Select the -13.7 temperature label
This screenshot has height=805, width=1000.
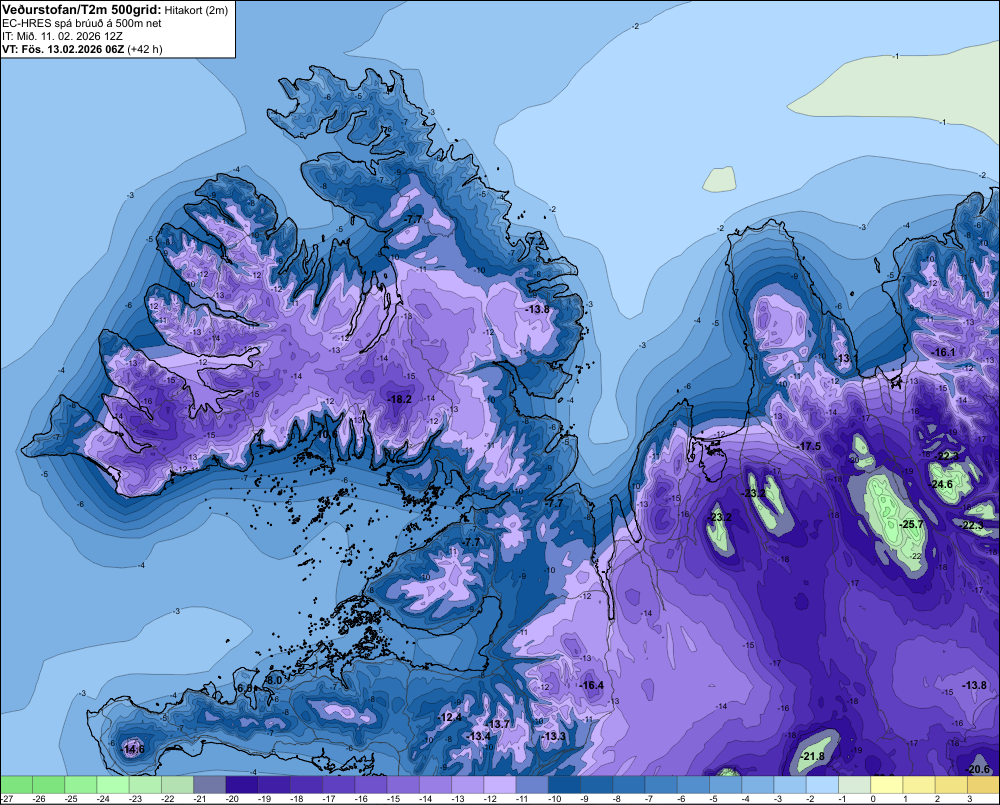click(x=499, y=724)
